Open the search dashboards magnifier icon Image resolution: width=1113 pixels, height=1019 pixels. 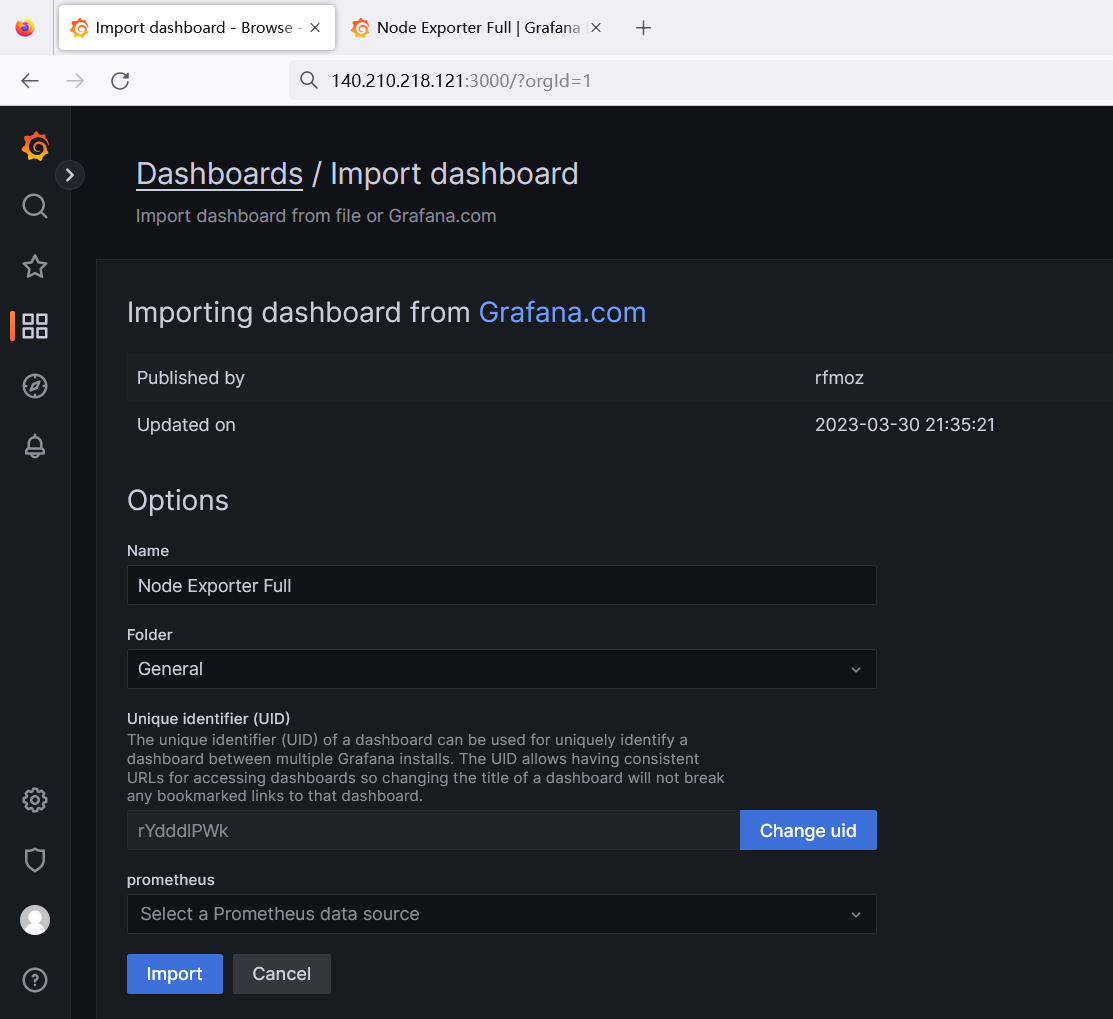click(35, 206)
